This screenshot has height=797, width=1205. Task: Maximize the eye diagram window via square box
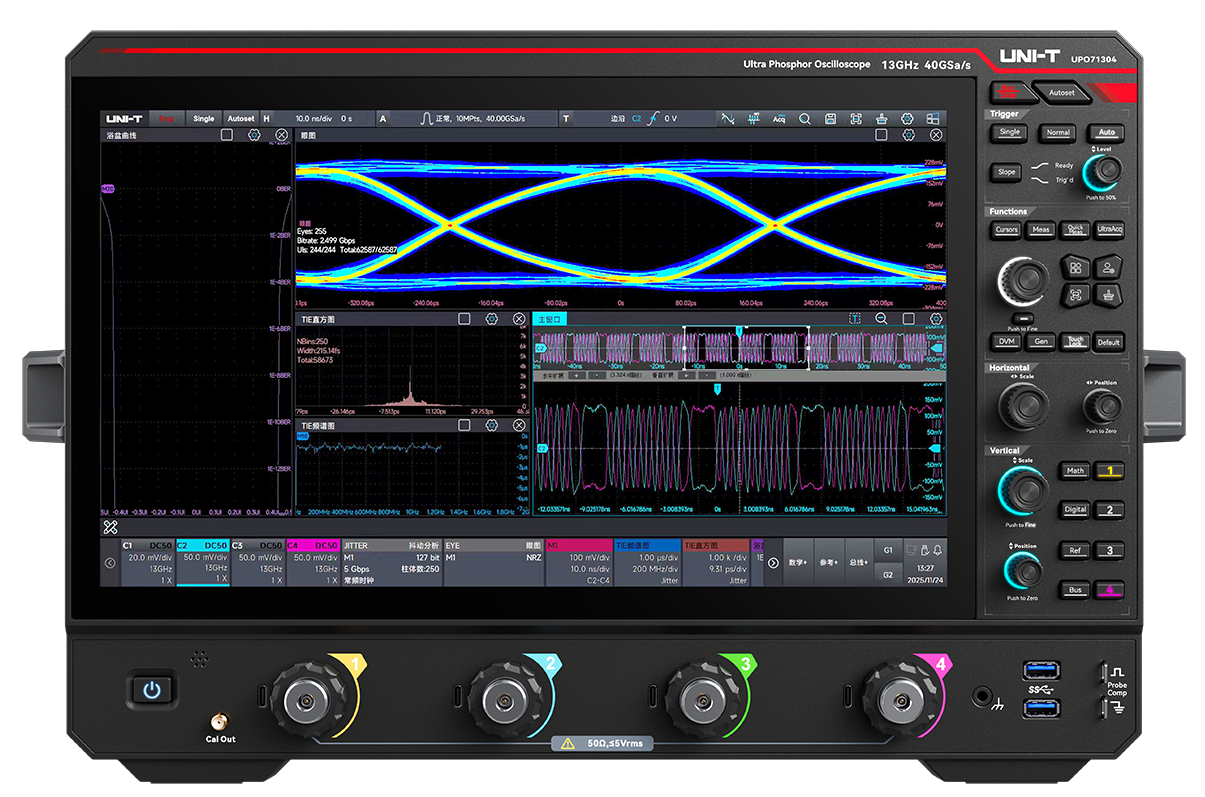click(881, 135)
